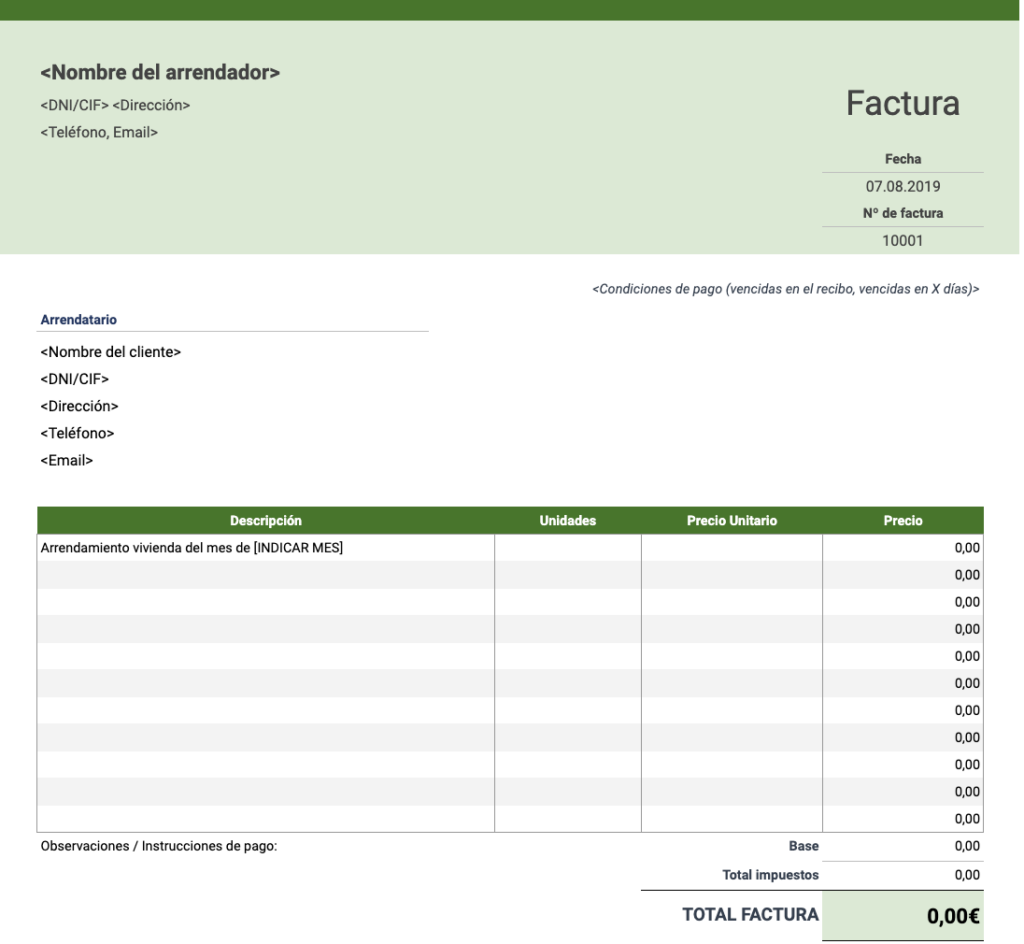The width and height of the screenshot is (1024, 944).
Task: Select the Precio Unitario column header
Action: [730, 520]
